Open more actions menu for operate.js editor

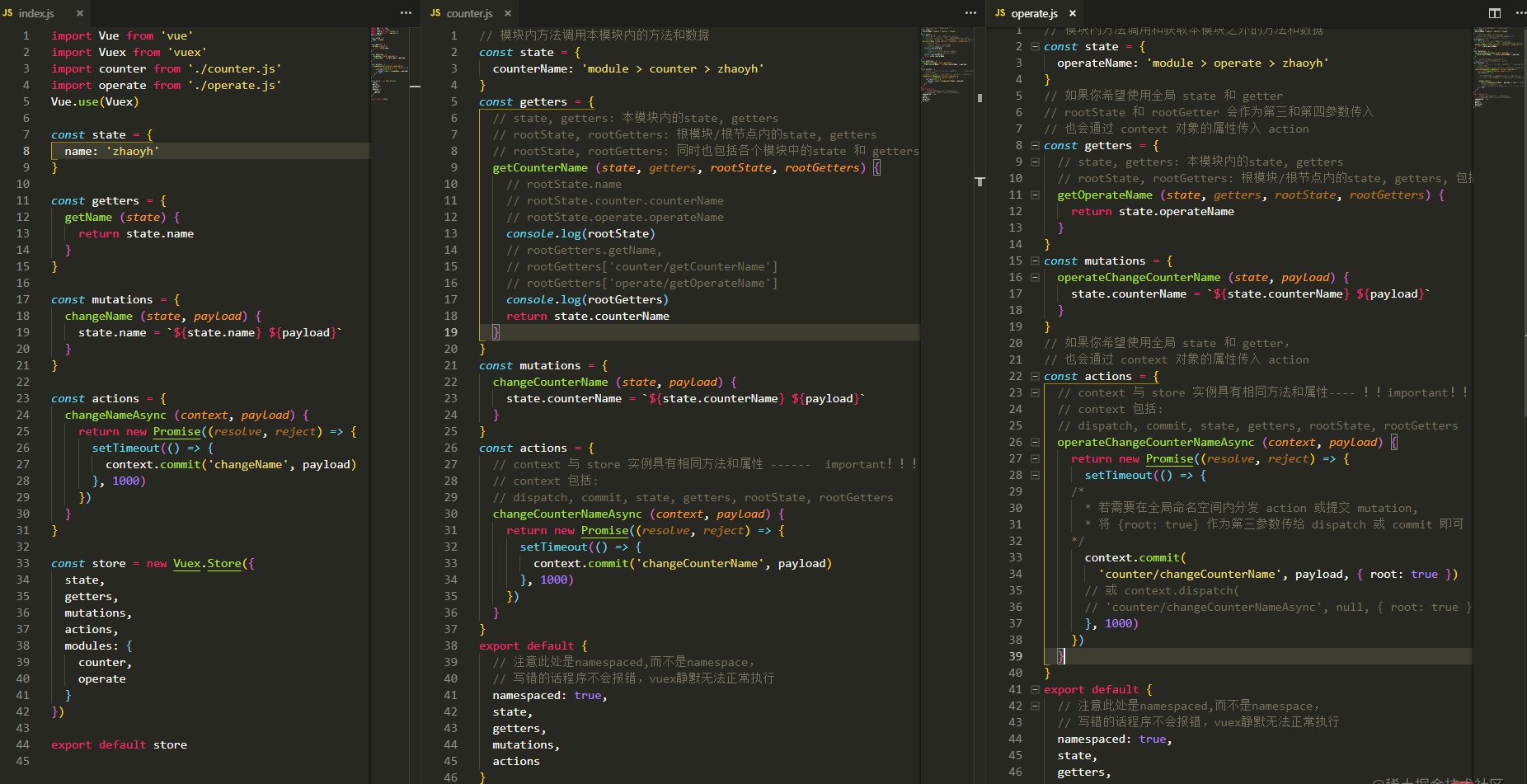point(1520,13)
